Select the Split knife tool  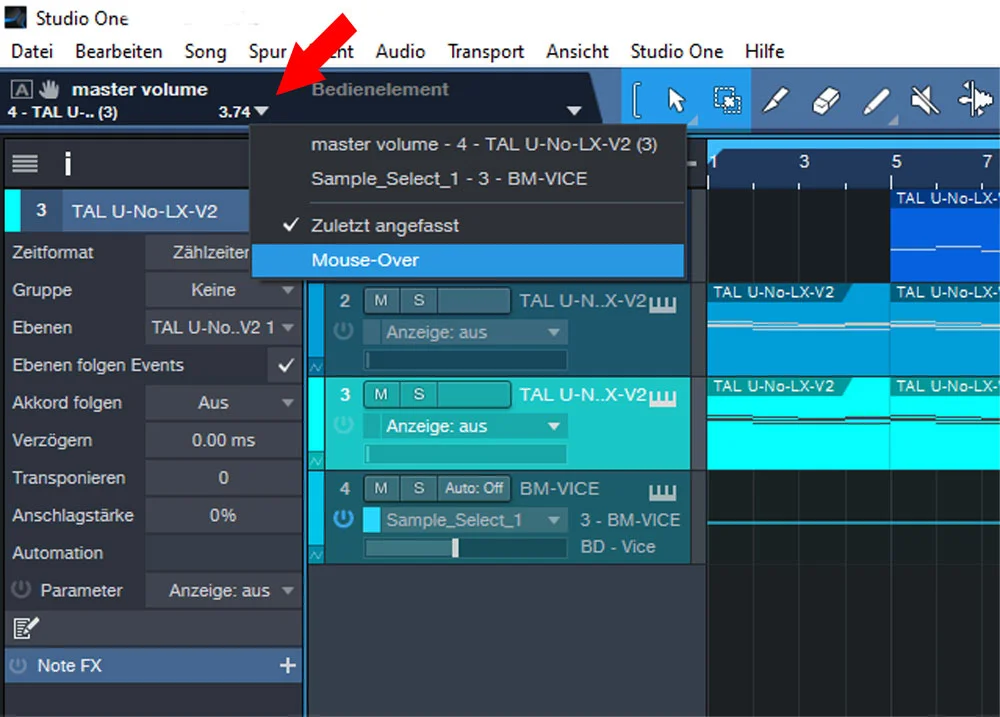pos(776,100)
